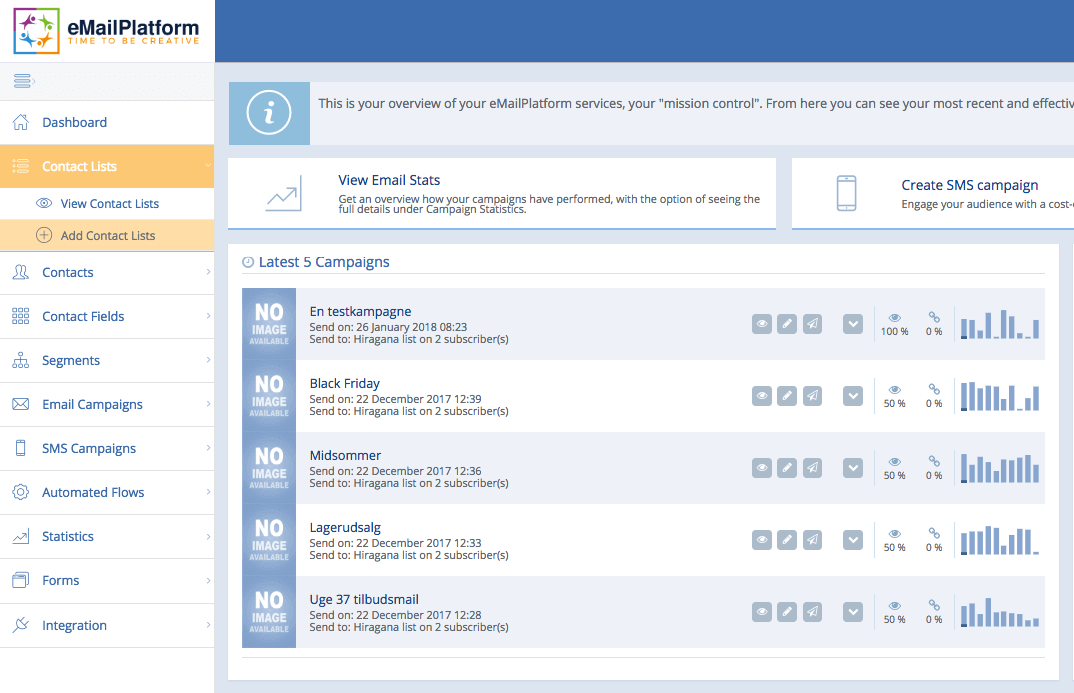The height and width of the screenshot is (693, 1074).
Task: Open the Lagerudsalg campaign title
Action: 345,527
